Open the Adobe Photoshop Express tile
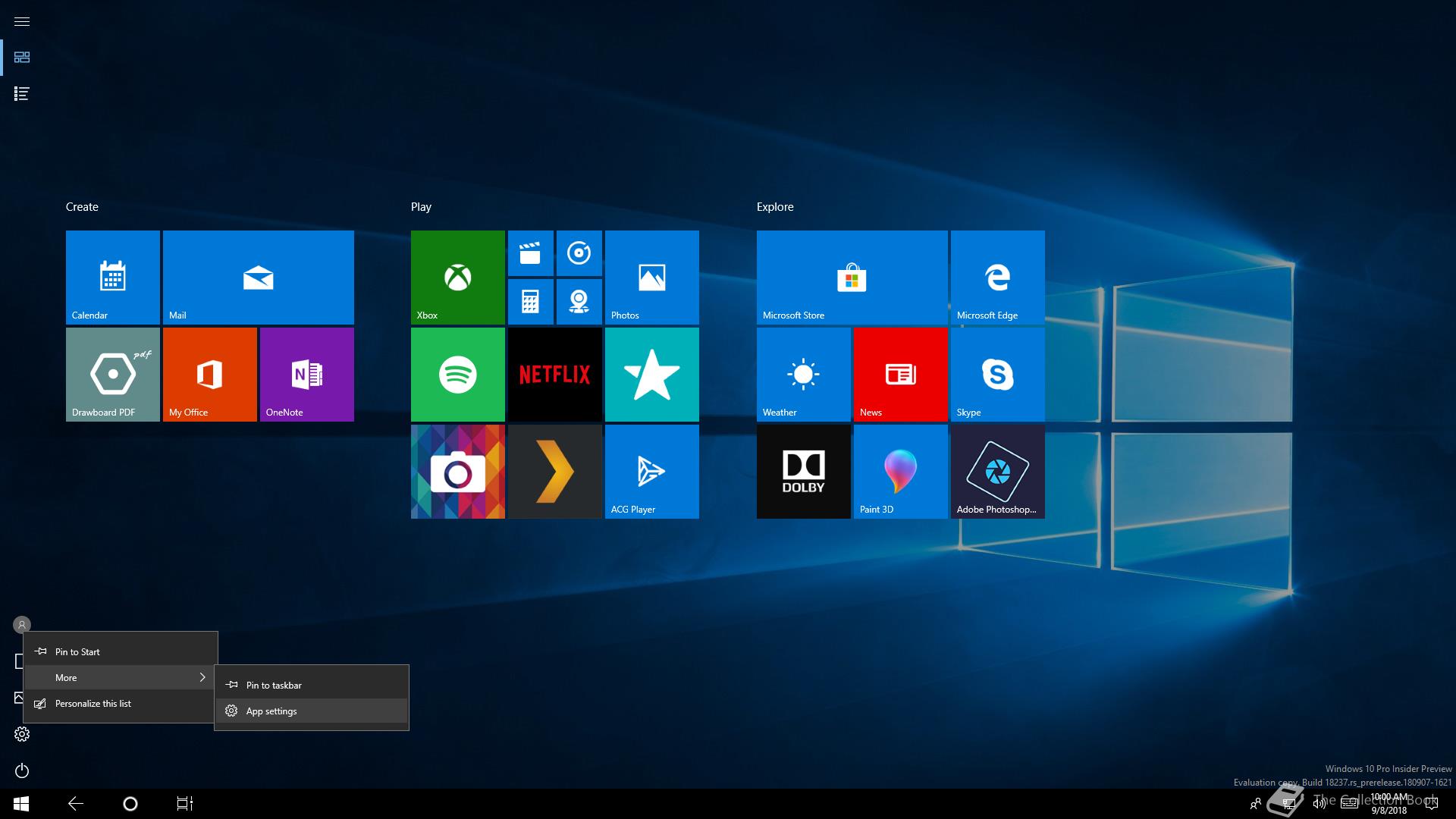Viewport: 1456px width, 819px height. (998, 472)
